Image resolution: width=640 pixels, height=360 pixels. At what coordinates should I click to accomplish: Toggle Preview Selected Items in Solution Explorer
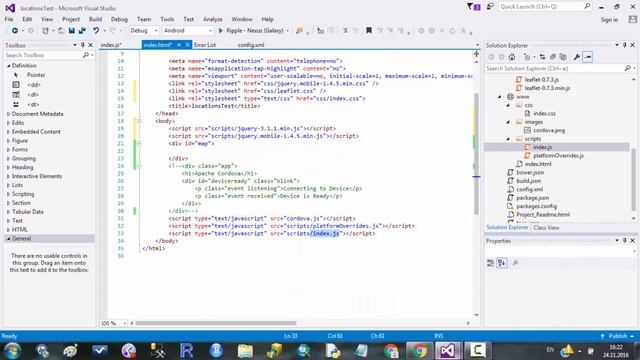588,57
